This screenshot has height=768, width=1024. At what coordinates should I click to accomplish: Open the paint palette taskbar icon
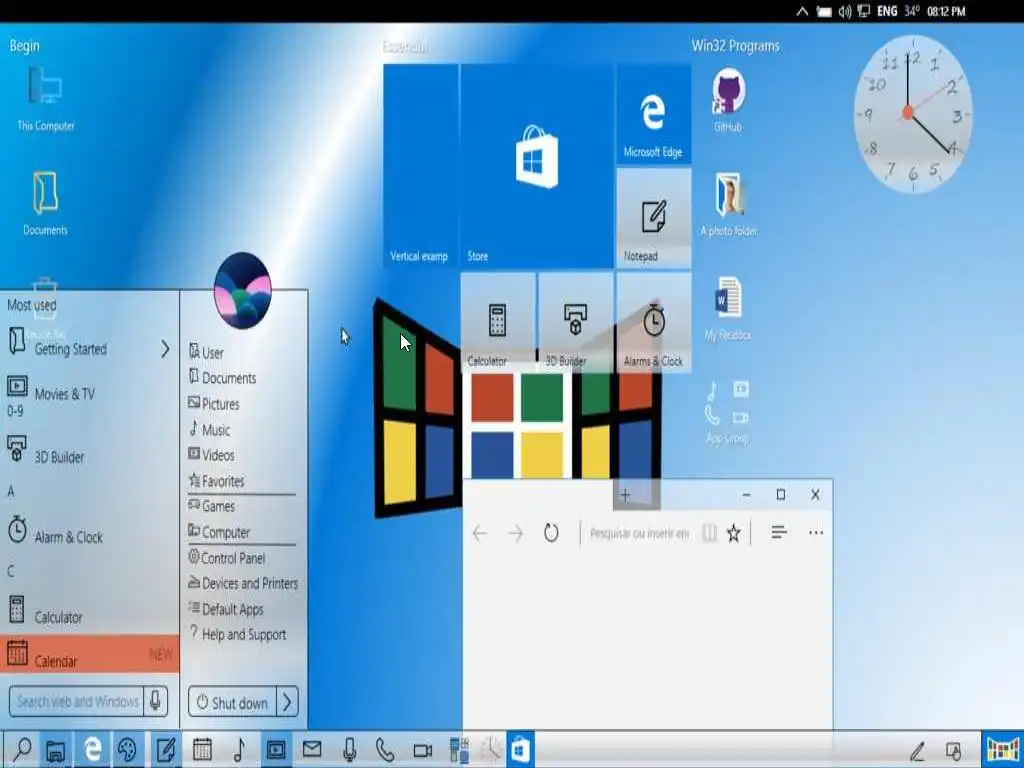pyautogui.click(x=127, y=750)
